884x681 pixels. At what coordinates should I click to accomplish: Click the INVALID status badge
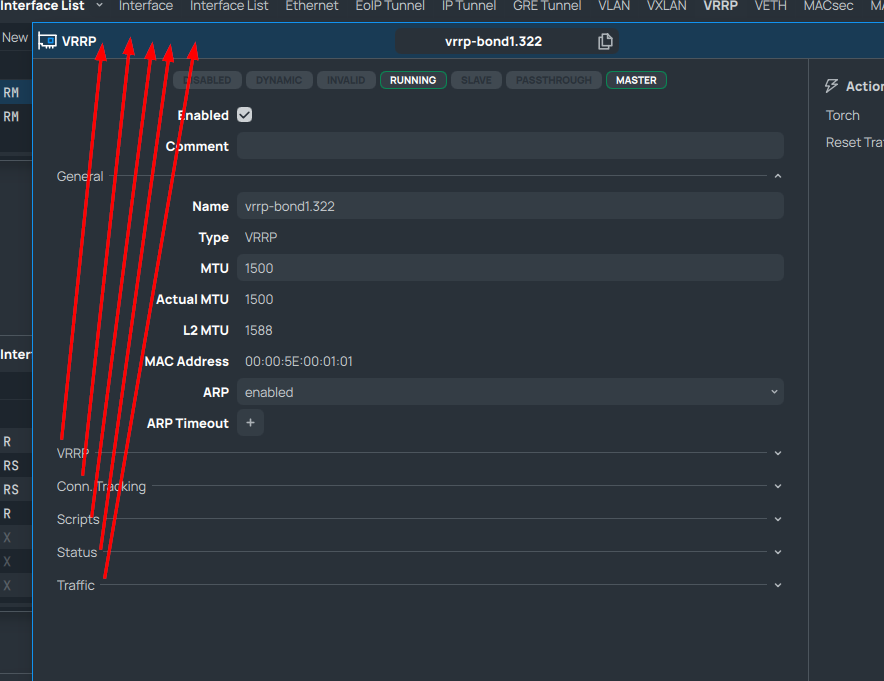click(346, 80)
